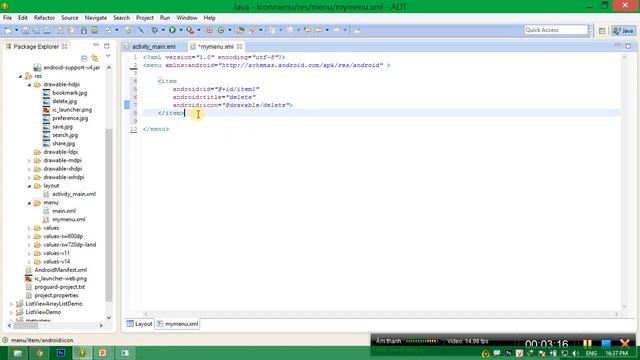Click the Save toolbar icon
The height and width of the screenshot is (360, 640).
(25, 30)
